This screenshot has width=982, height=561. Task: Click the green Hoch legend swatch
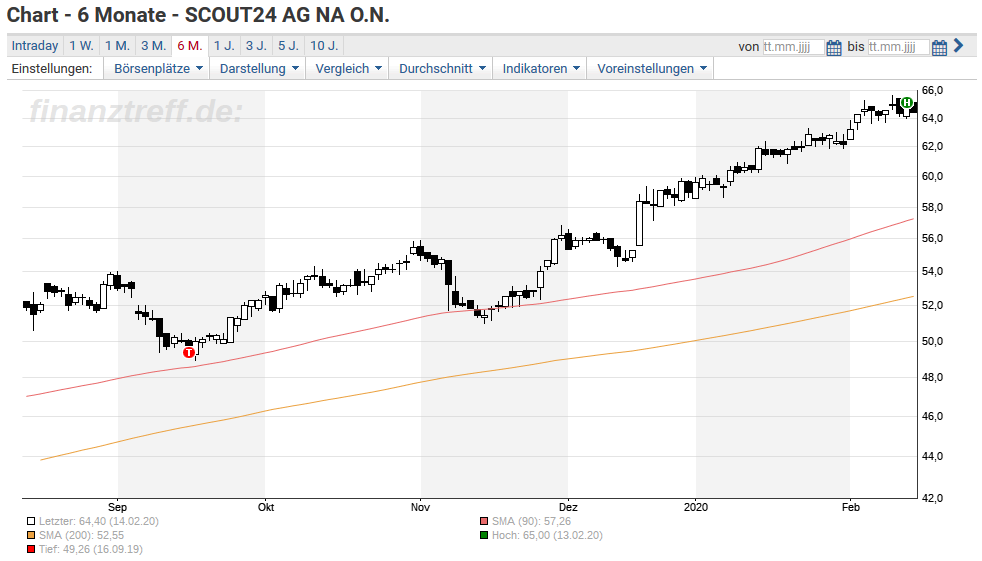(x=483, y=535)
